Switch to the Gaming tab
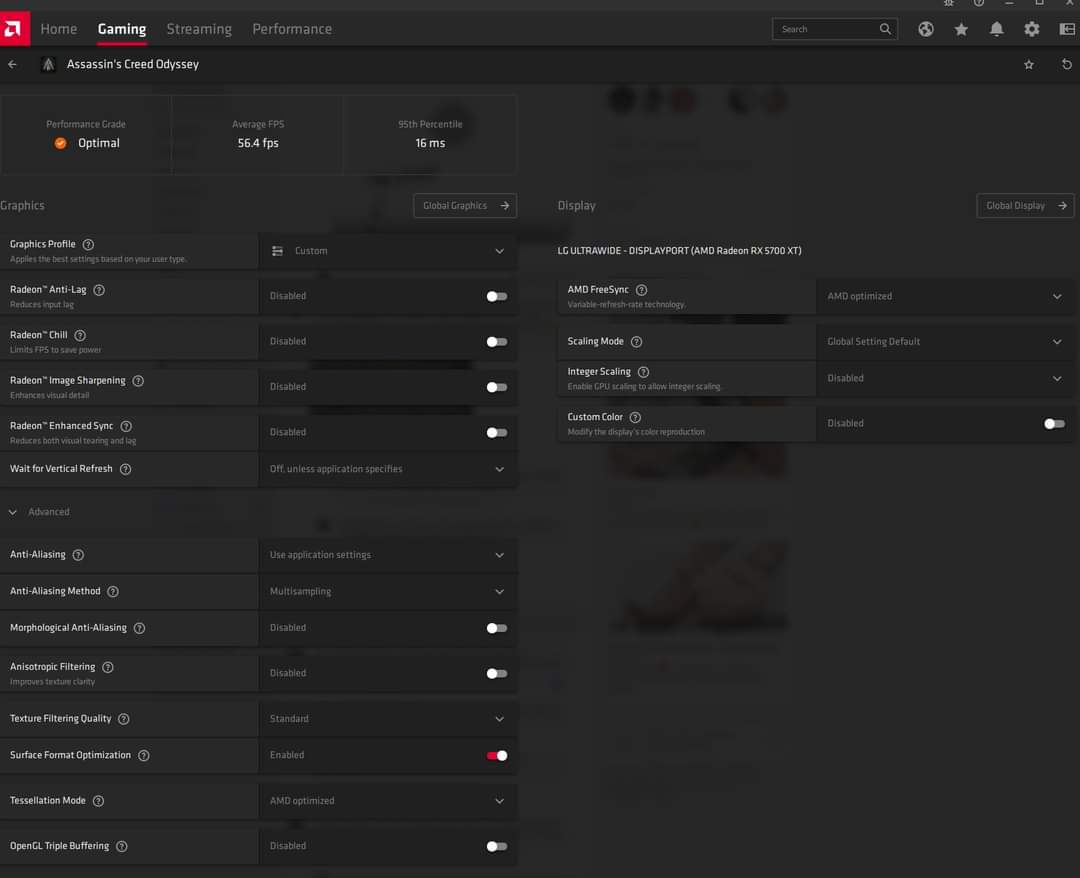Viewport: 1080px width, 878px height. click(122, 29)
